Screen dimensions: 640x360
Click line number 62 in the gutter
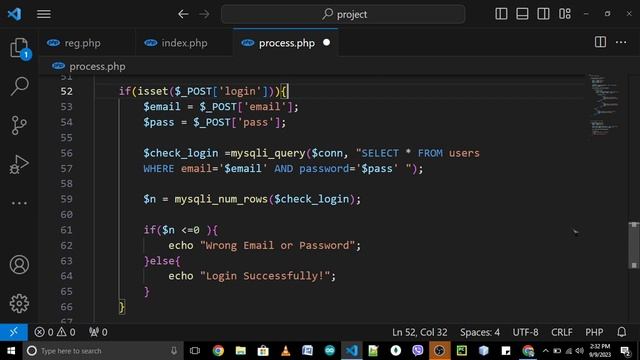pos(67,245)
